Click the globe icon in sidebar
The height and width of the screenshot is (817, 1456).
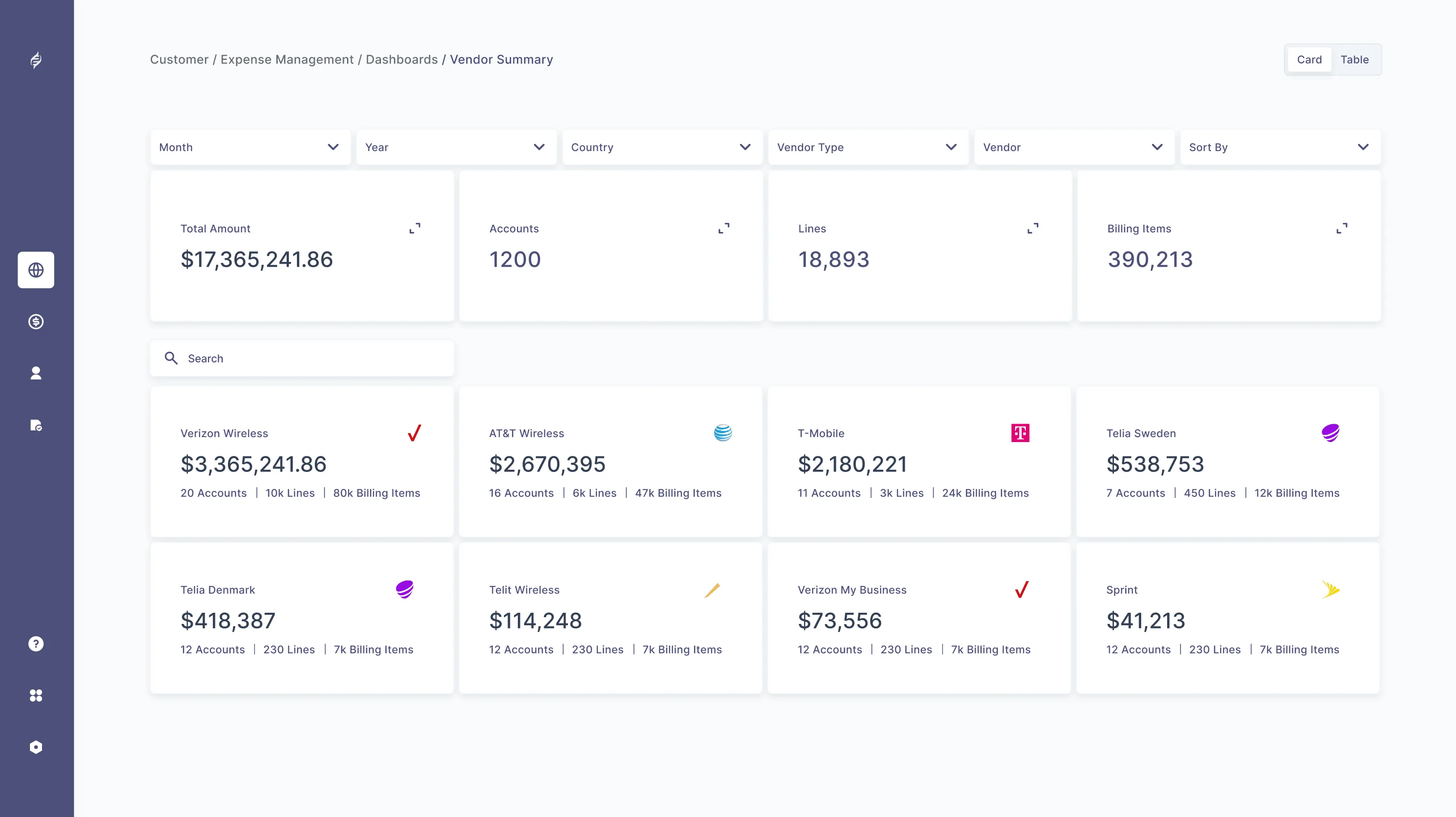[x=36, y=270]
